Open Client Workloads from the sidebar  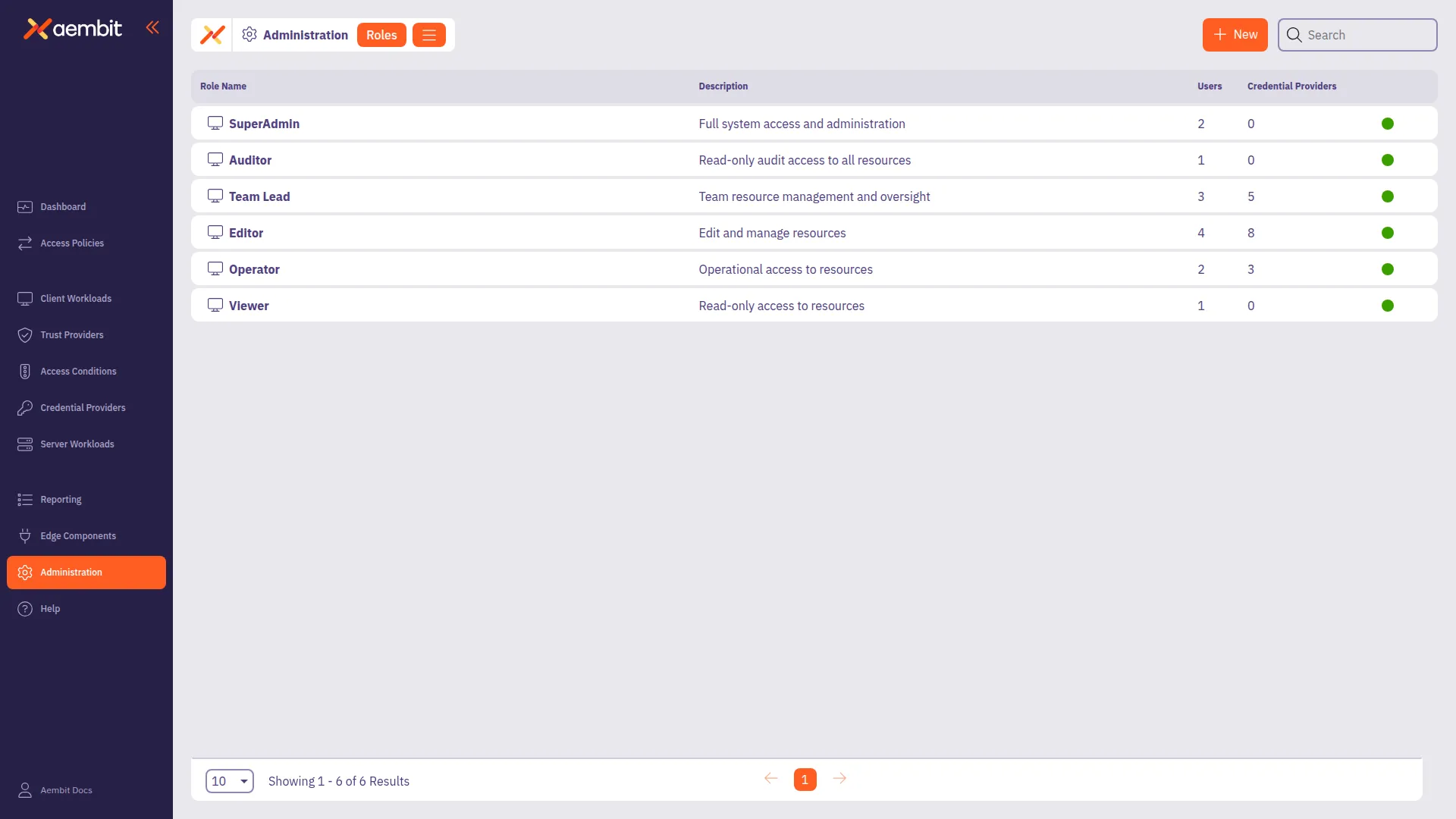25,298
